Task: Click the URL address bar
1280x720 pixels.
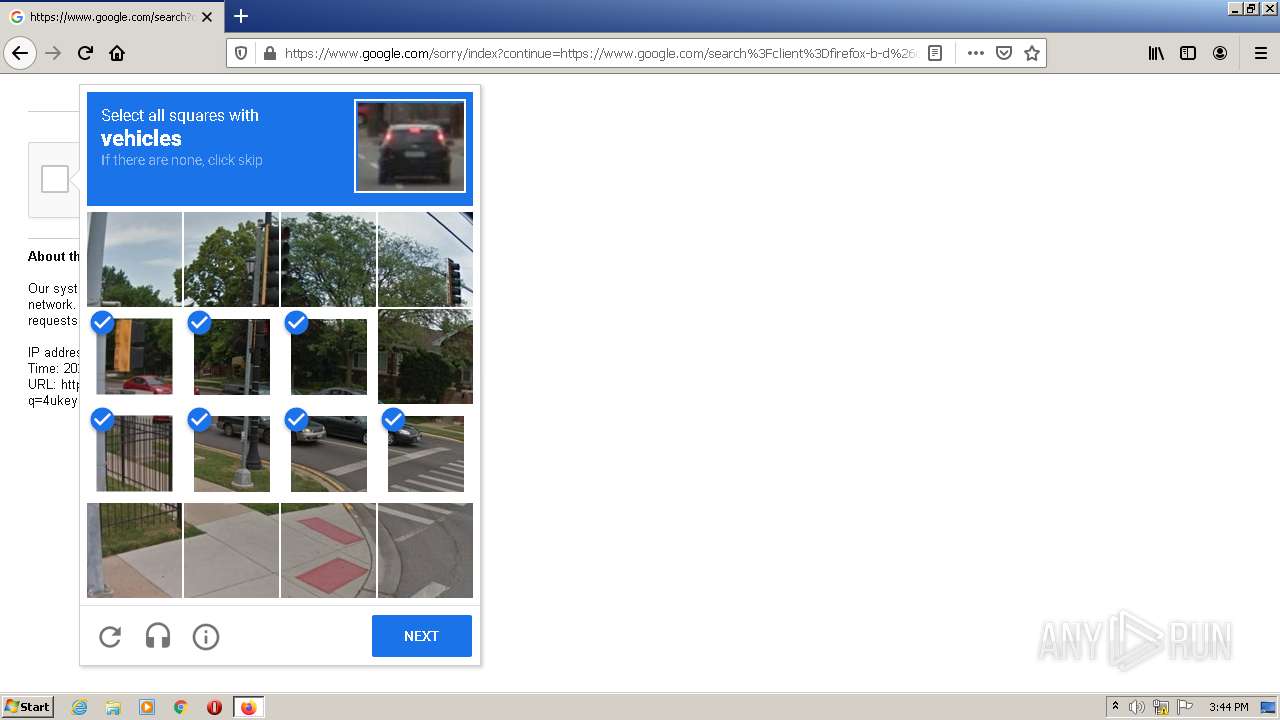Action: 600,53
